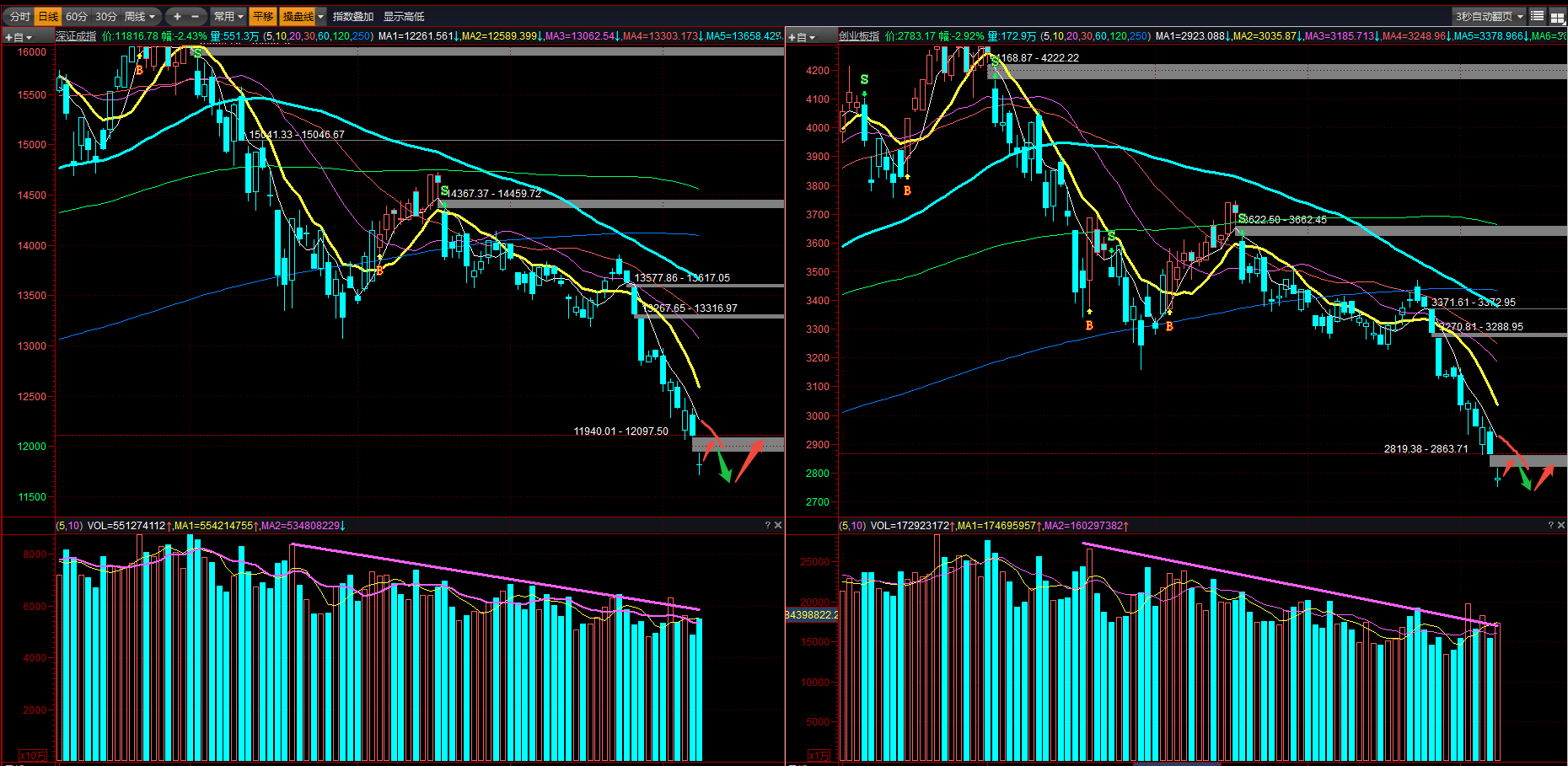Open +自 dropdown on 创业板指 chart
Viewport: 1568px width, 766px height.
pos(802,37)
